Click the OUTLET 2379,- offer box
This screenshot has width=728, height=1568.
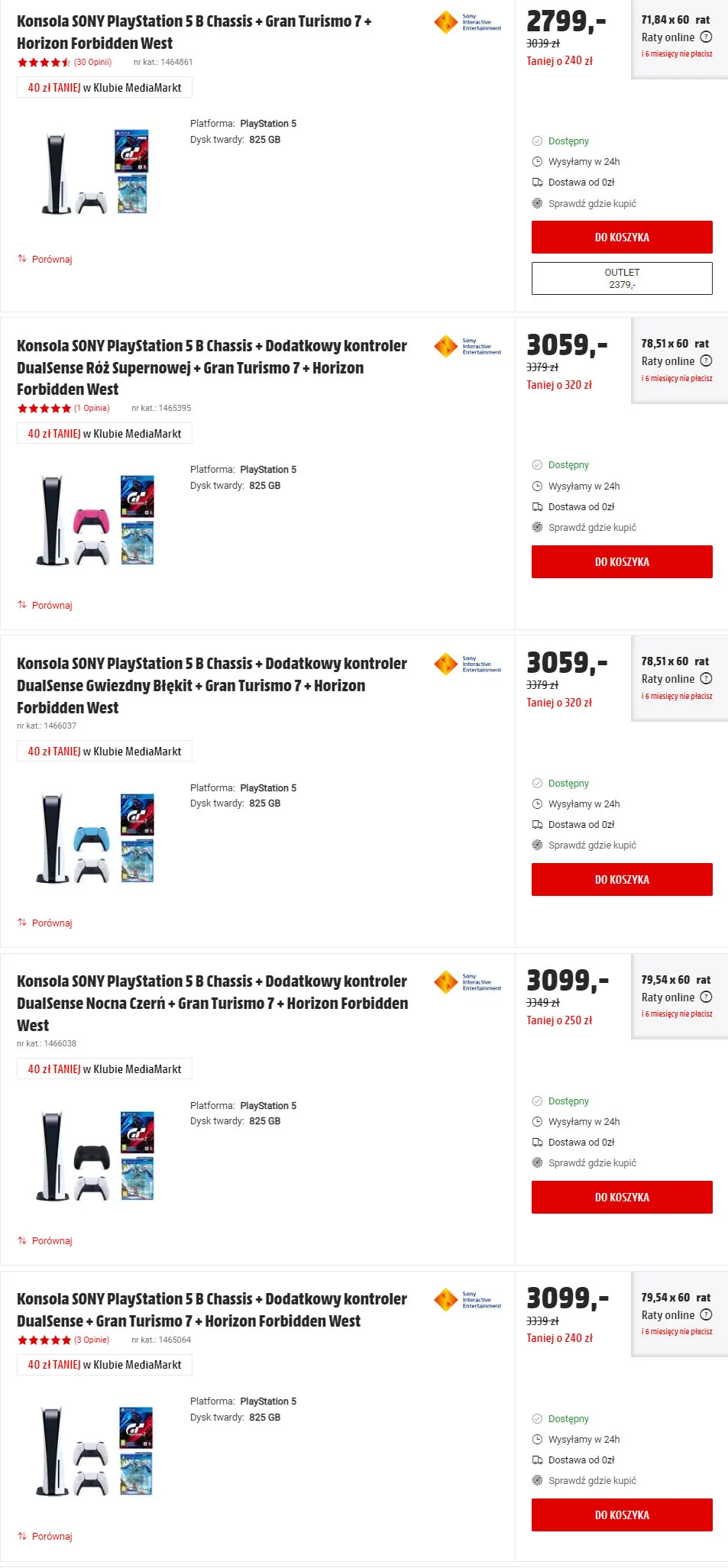[621, 278]
